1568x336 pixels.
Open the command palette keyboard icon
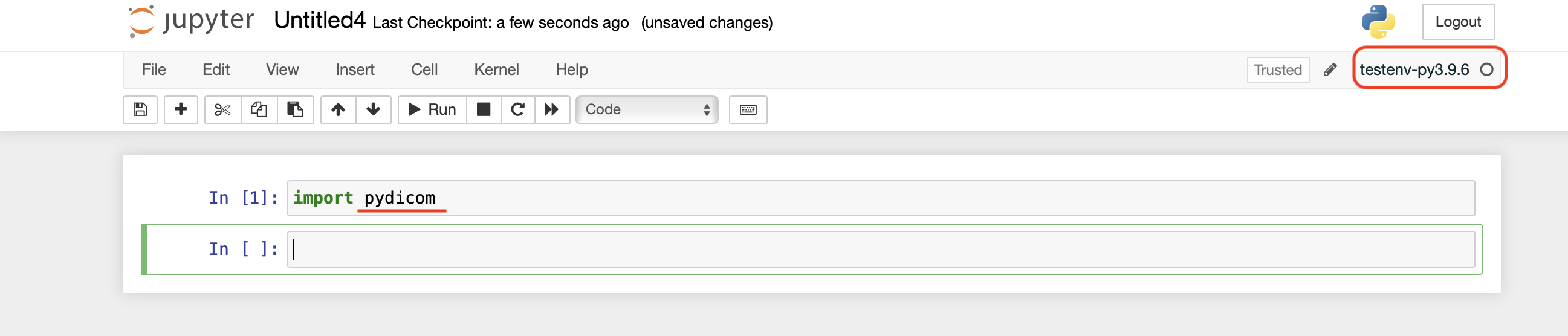tap(748, 109)
